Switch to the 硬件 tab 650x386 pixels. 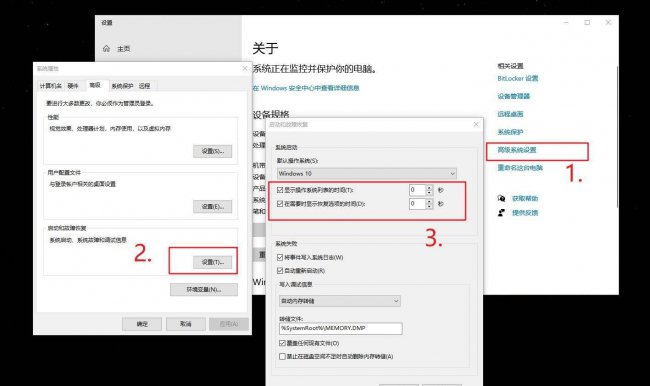point(73,86)
